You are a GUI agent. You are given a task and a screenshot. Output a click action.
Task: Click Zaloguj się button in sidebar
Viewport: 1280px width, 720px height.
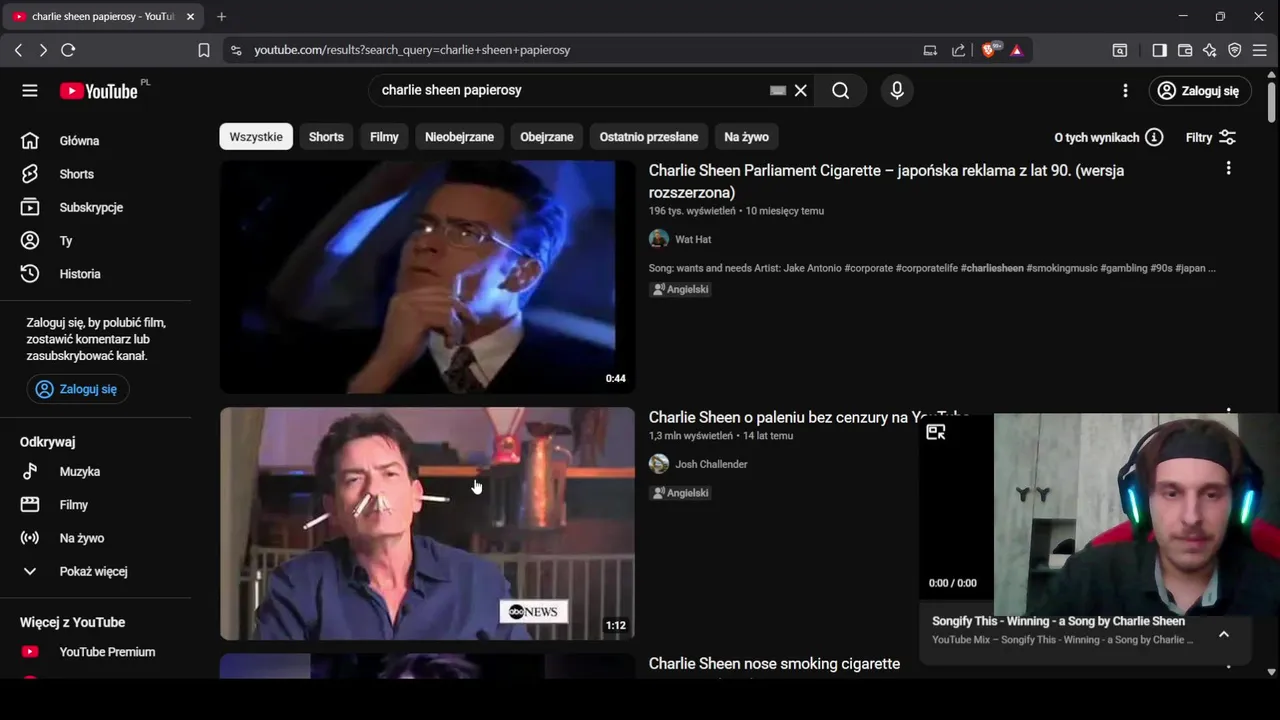[78, 389]
